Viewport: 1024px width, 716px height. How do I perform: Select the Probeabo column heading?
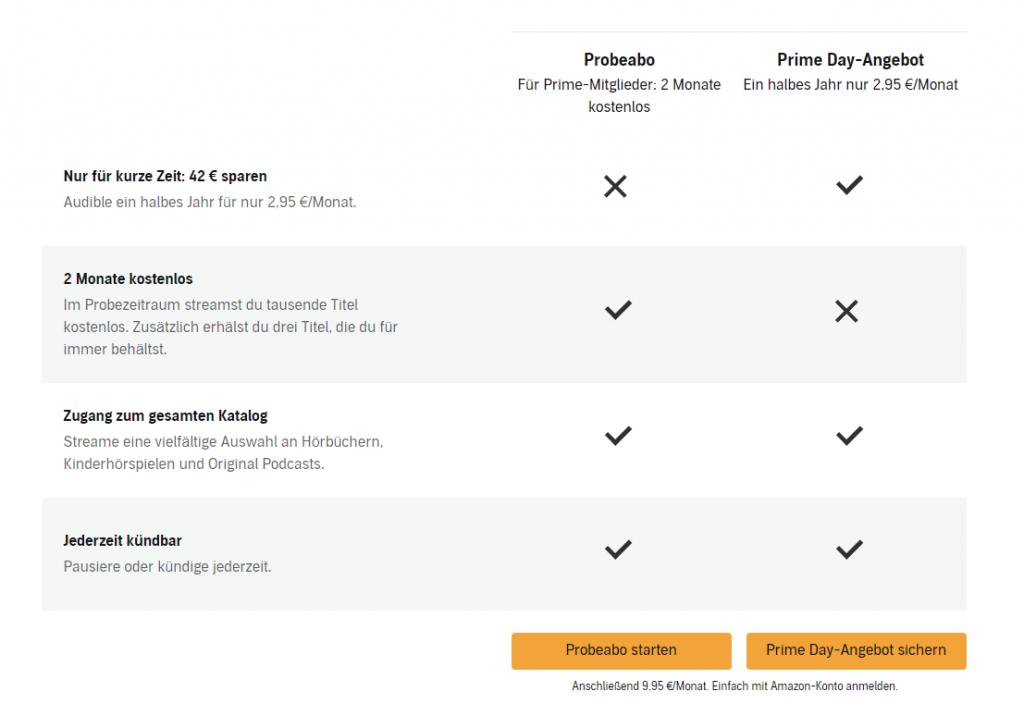[x=619, y=60]
